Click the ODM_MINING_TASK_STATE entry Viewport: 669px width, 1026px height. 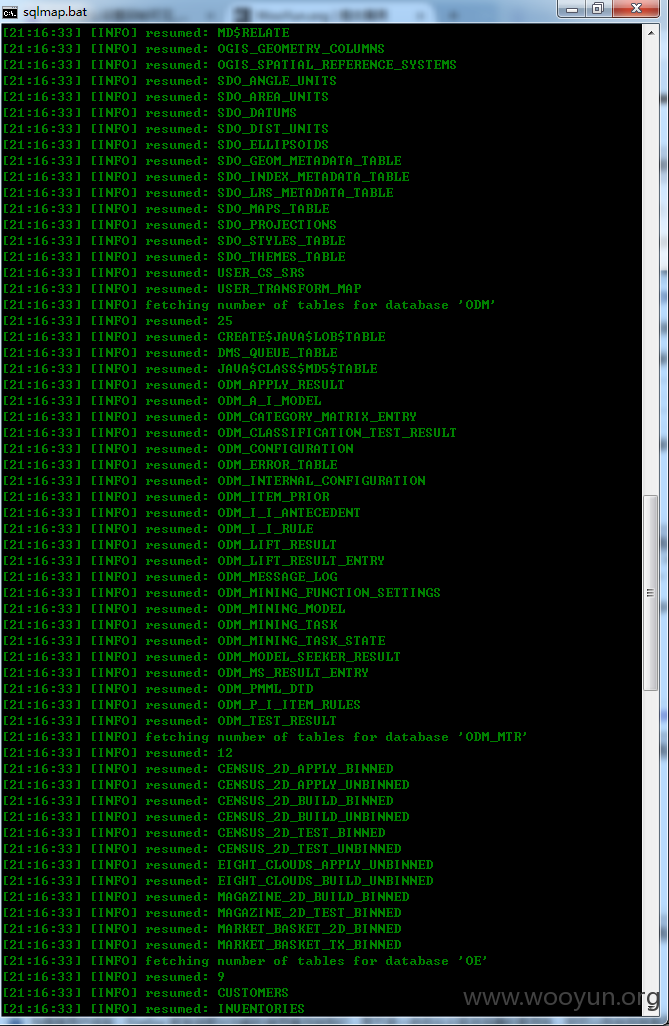click(301, 641)
